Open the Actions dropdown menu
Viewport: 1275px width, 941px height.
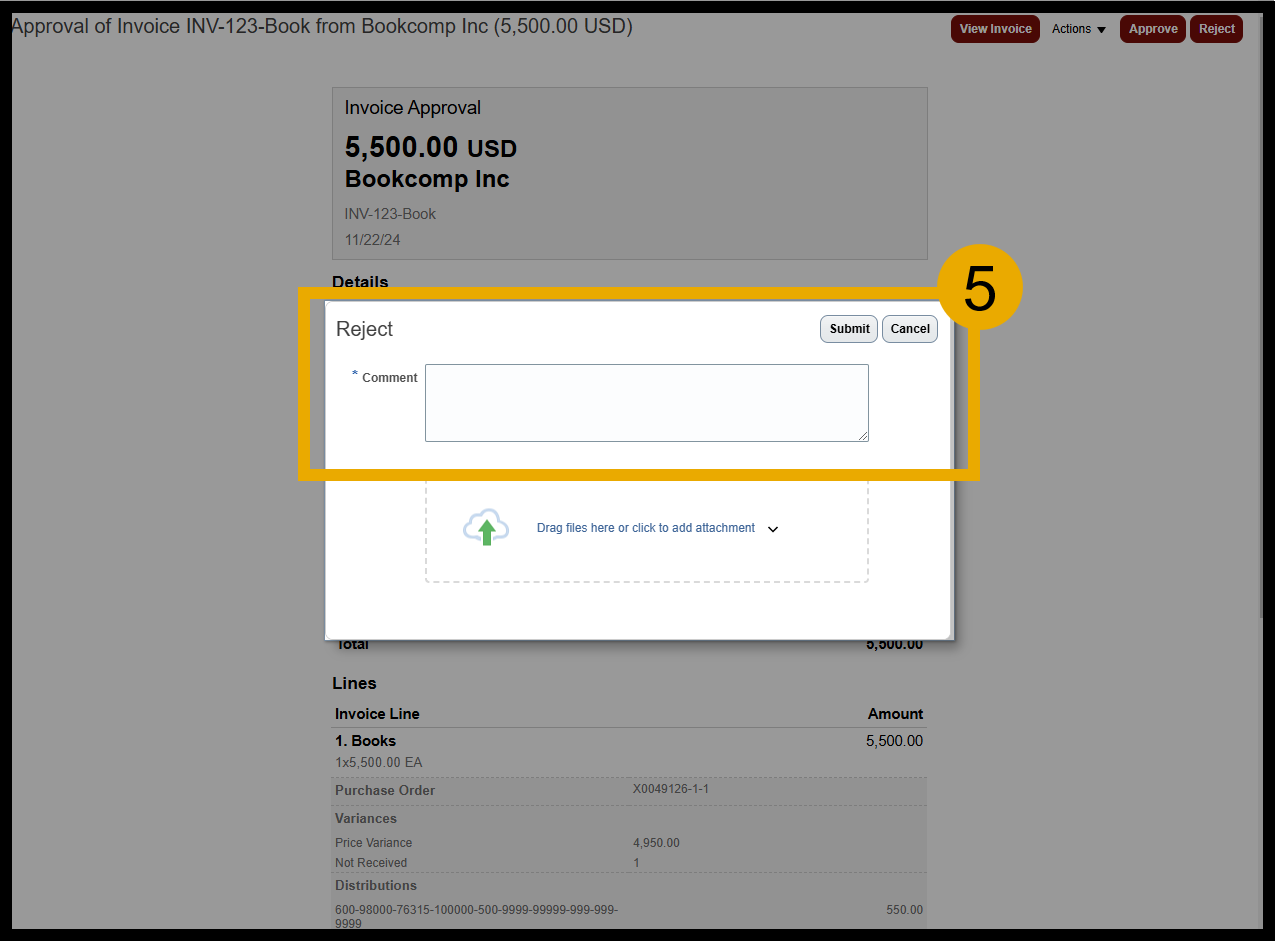pos(1079,29)
